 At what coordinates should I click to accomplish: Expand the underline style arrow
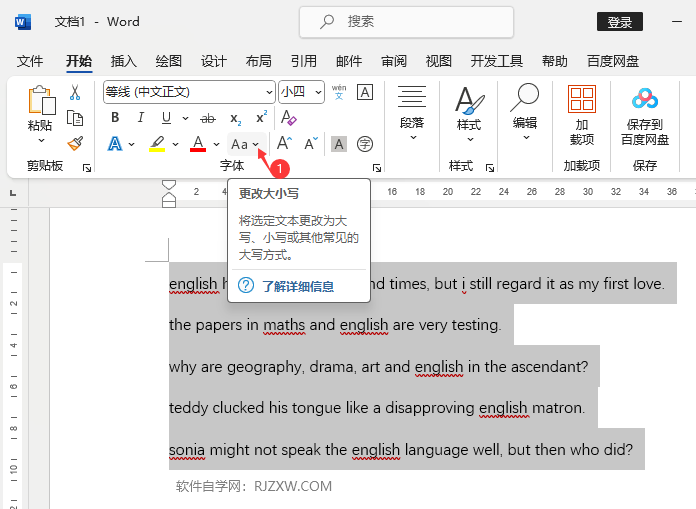click(185, 118)
